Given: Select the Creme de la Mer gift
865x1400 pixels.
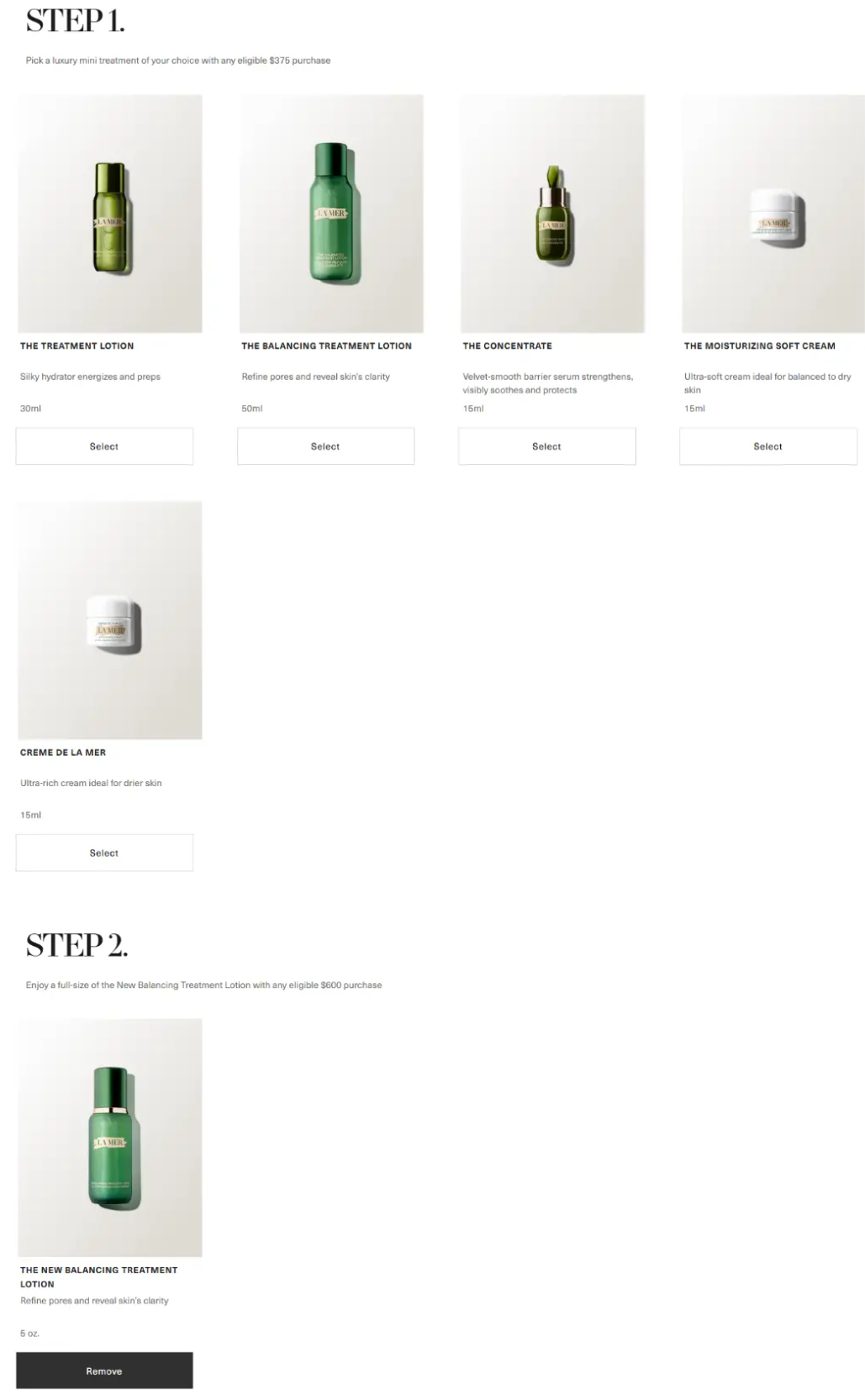Looking at the screenshot, I should (x=104, y=853).
